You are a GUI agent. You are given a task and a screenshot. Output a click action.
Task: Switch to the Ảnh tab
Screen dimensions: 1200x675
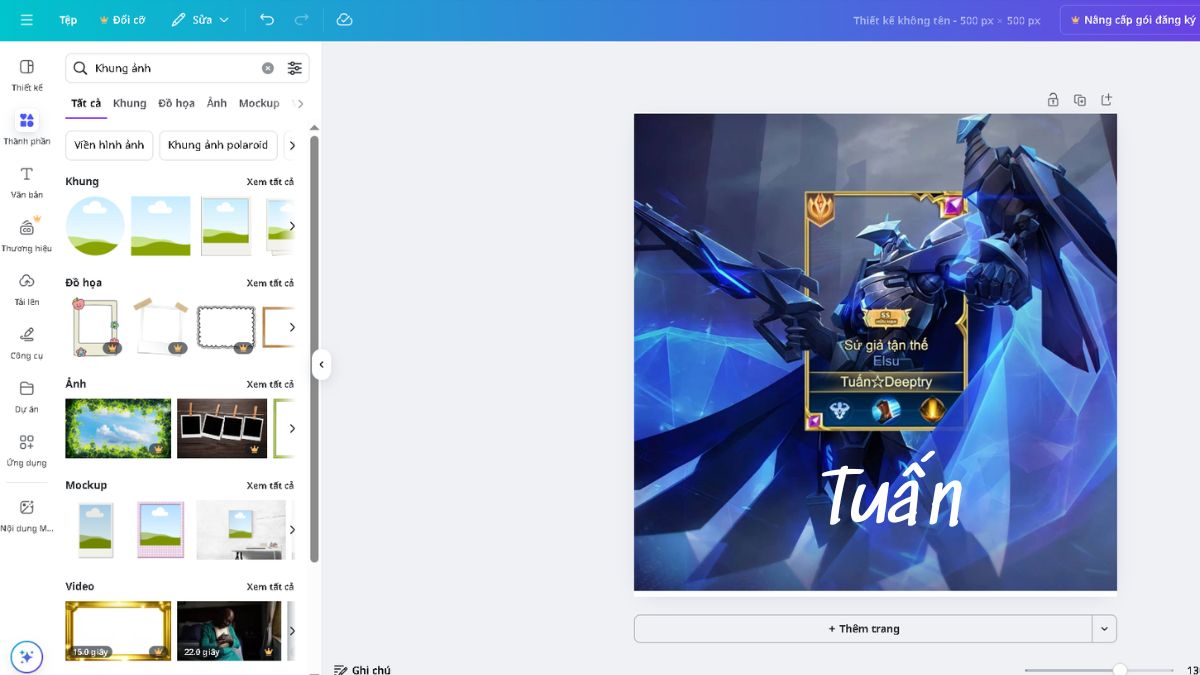(x=217, y=103)
